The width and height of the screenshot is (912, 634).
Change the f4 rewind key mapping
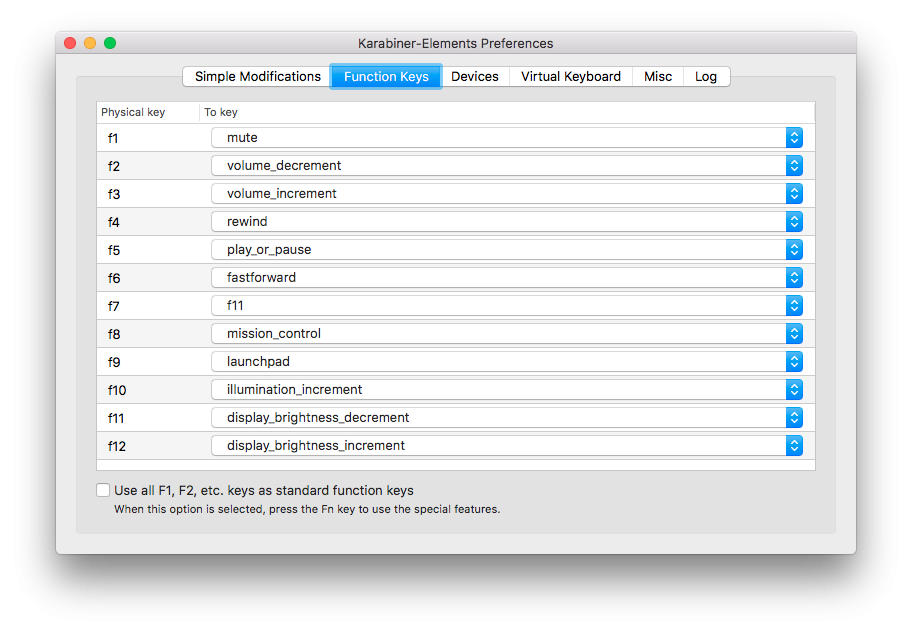click(507, 222)
